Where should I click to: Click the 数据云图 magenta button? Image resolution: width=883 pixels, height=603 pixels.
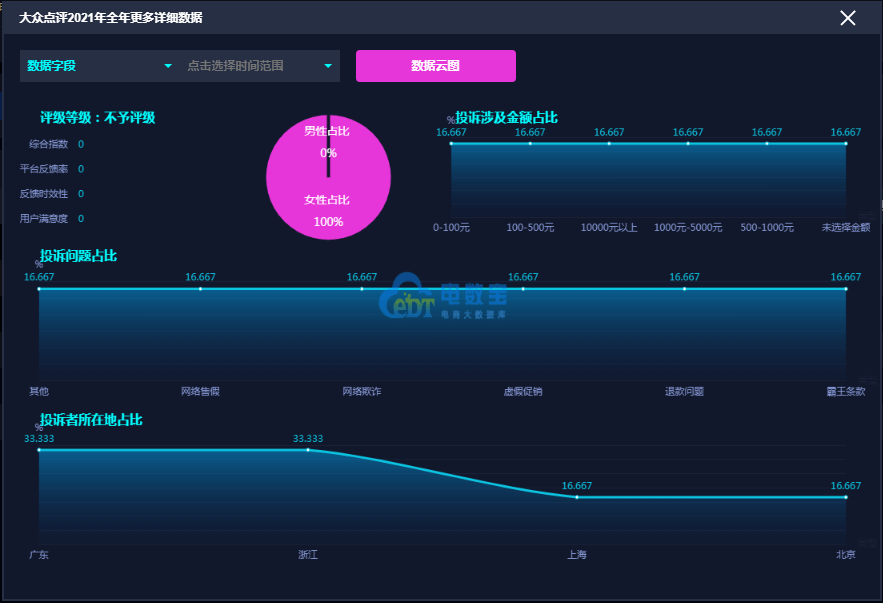[x=435, y=65]
